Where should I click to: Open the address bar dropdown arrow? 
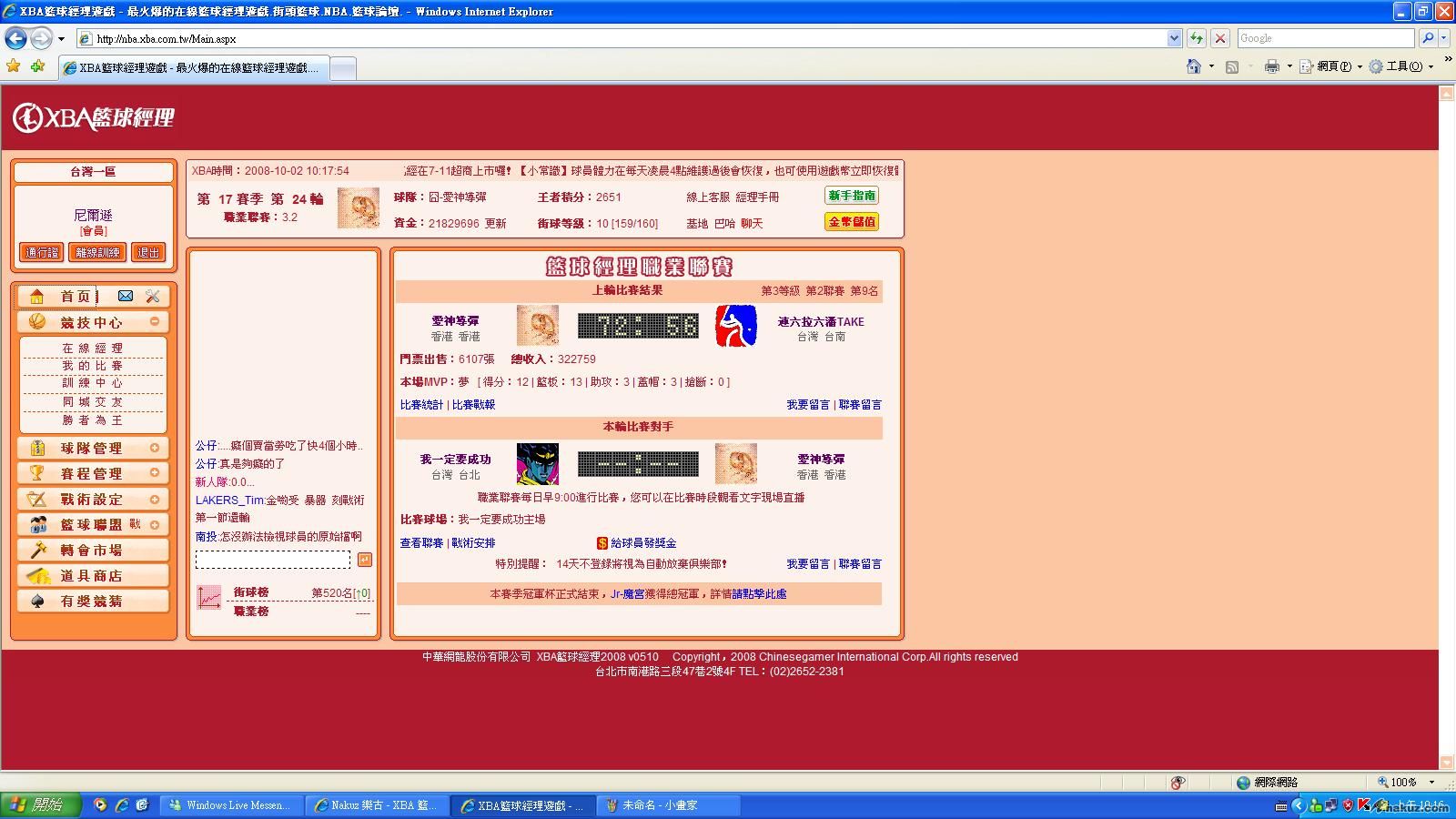click(1174, 38)
